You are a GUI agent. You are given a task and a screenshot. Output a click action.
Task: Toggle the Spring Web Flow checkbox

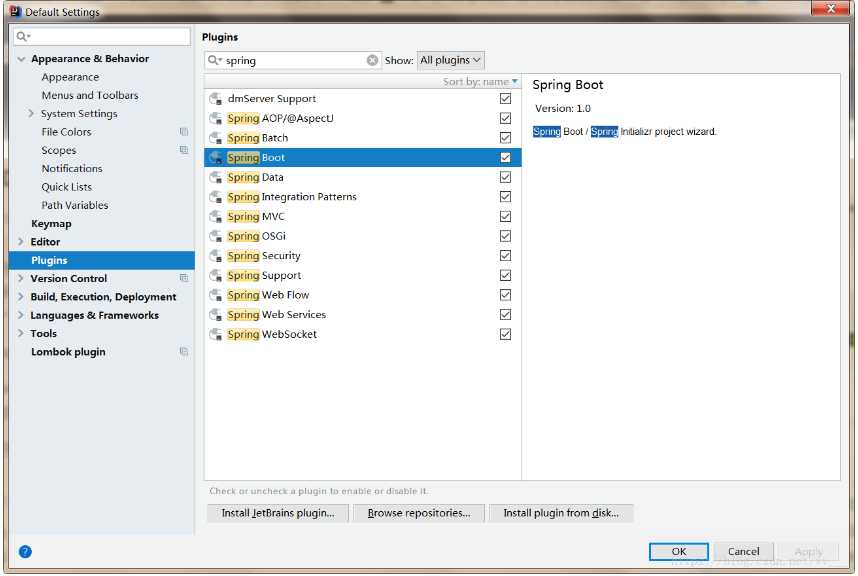tap(506, 295)
